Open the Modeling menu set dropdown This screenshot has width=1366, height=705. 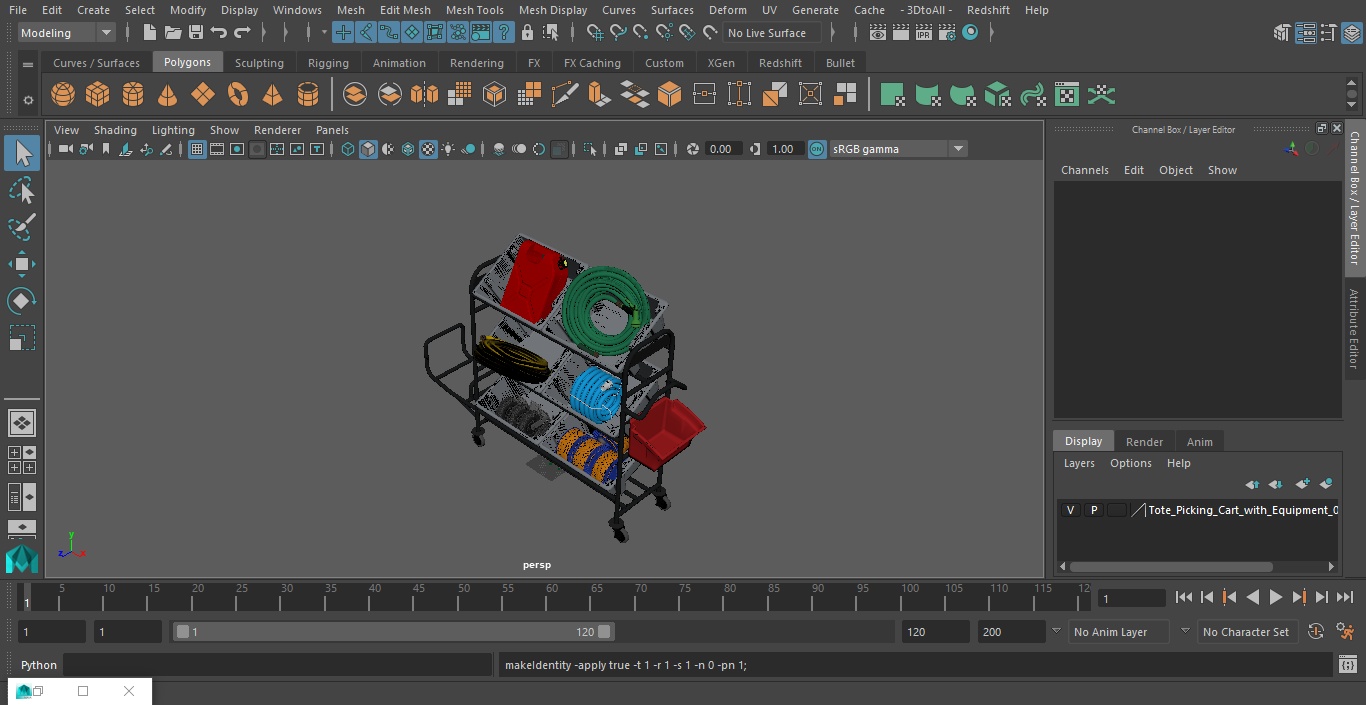(66, 33)
